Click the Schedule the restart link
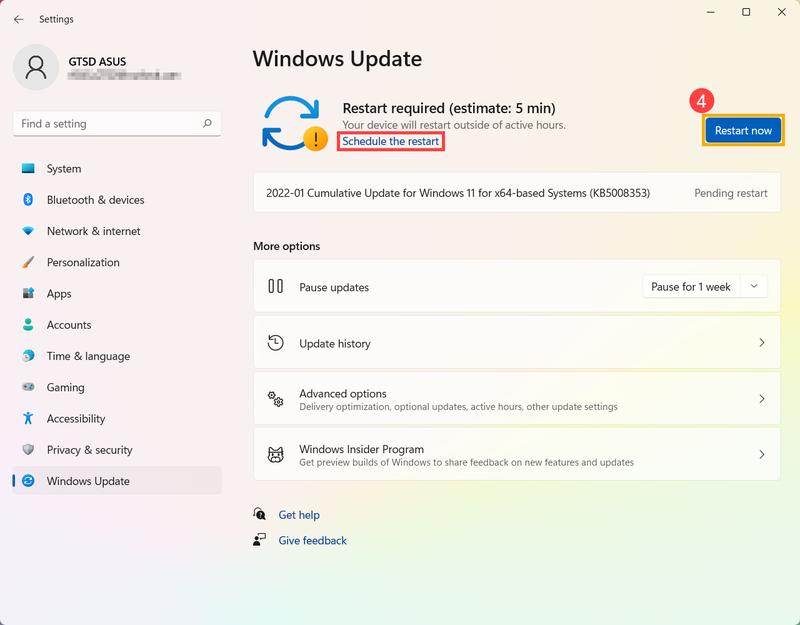Screen dimensions: 800x625 tap(390, 142)
